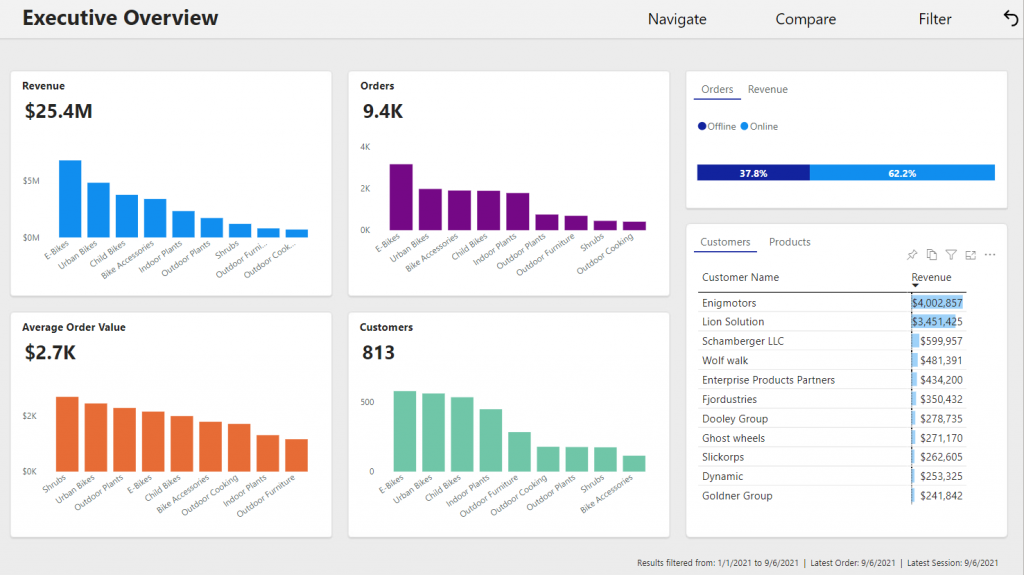Select the Customers tab in table panel
This screenshot has width=1024, height=575.
tap(725, 242)
